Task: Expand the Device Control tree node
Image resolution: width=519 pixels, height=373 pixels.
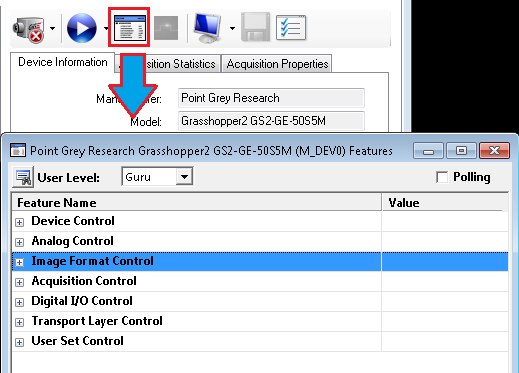Action: click(x=20, y=222)
